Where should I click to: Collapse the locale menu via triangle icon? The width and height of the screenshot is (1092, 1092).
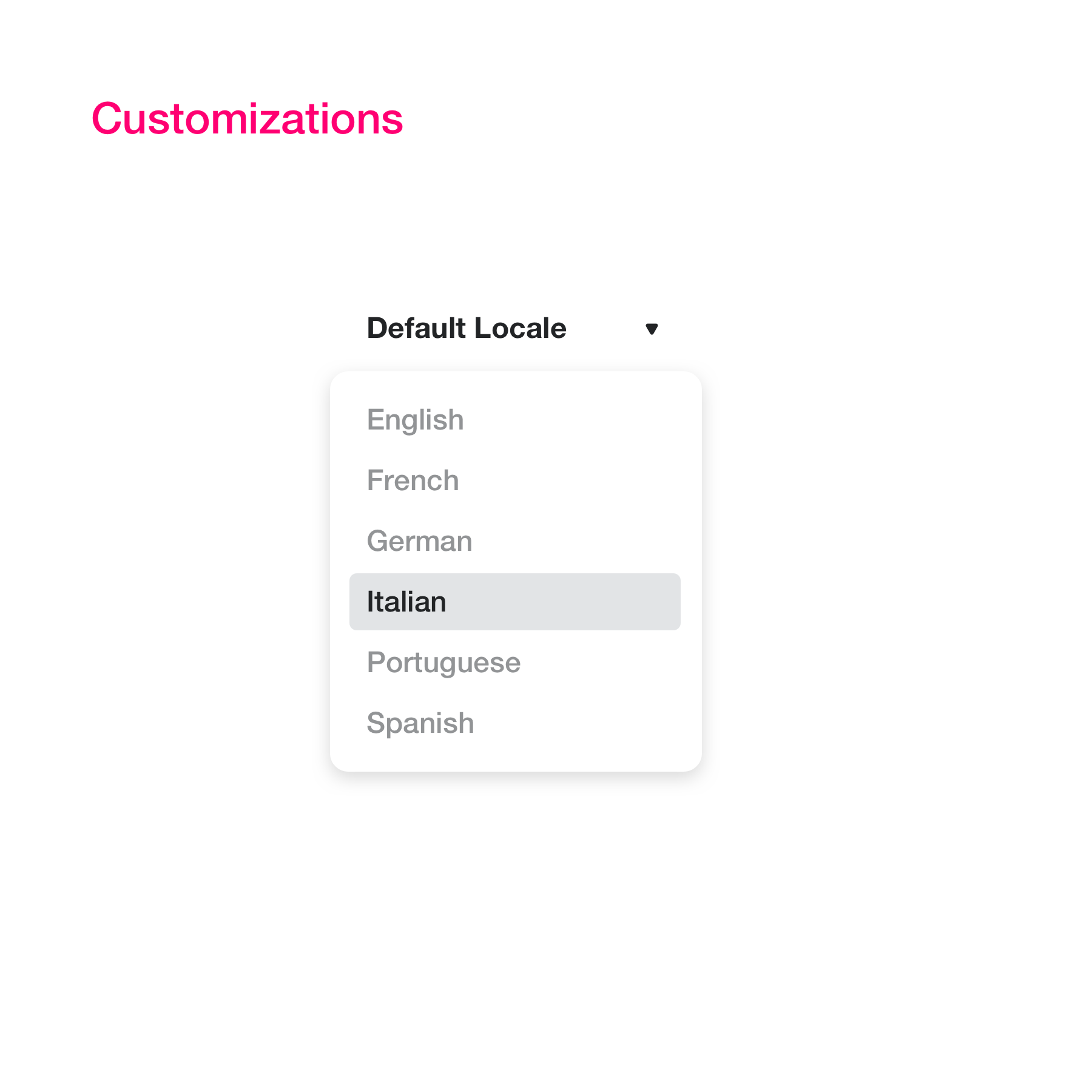[652, 329]
